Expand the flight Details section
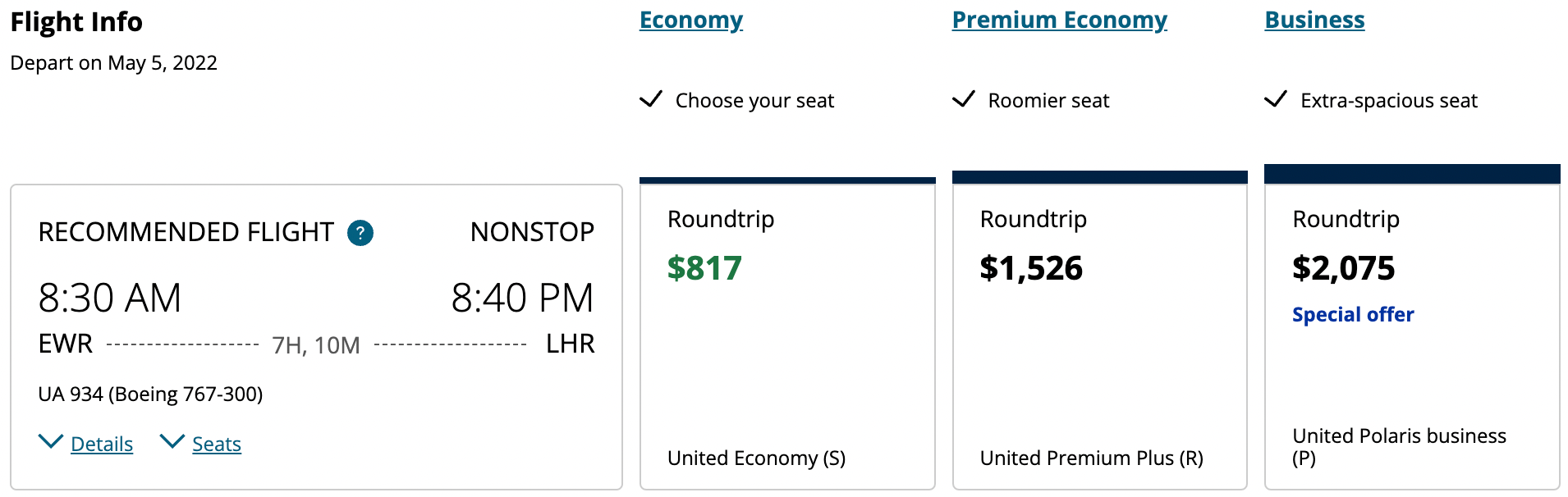1568x497 pixels. click(102, 444)
